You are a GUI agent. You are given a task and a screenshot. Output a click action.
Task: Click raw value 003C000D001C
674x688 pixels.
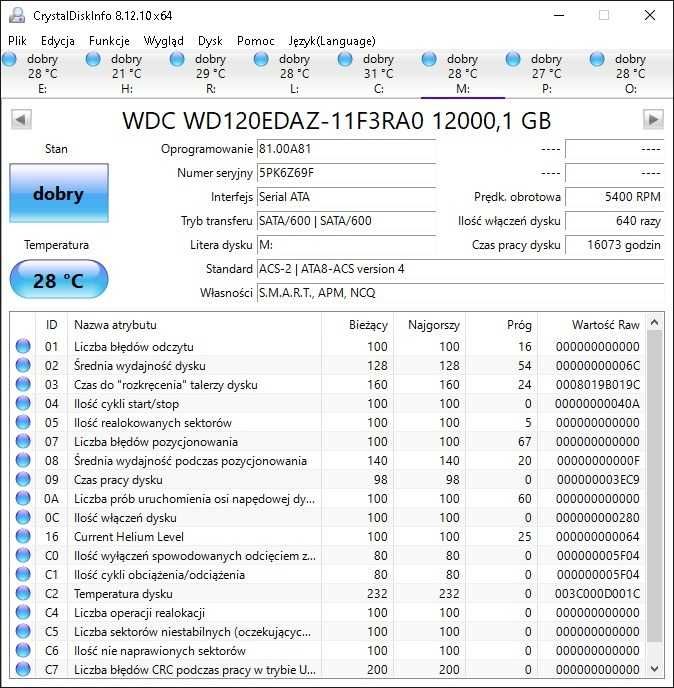pos(597,594)
